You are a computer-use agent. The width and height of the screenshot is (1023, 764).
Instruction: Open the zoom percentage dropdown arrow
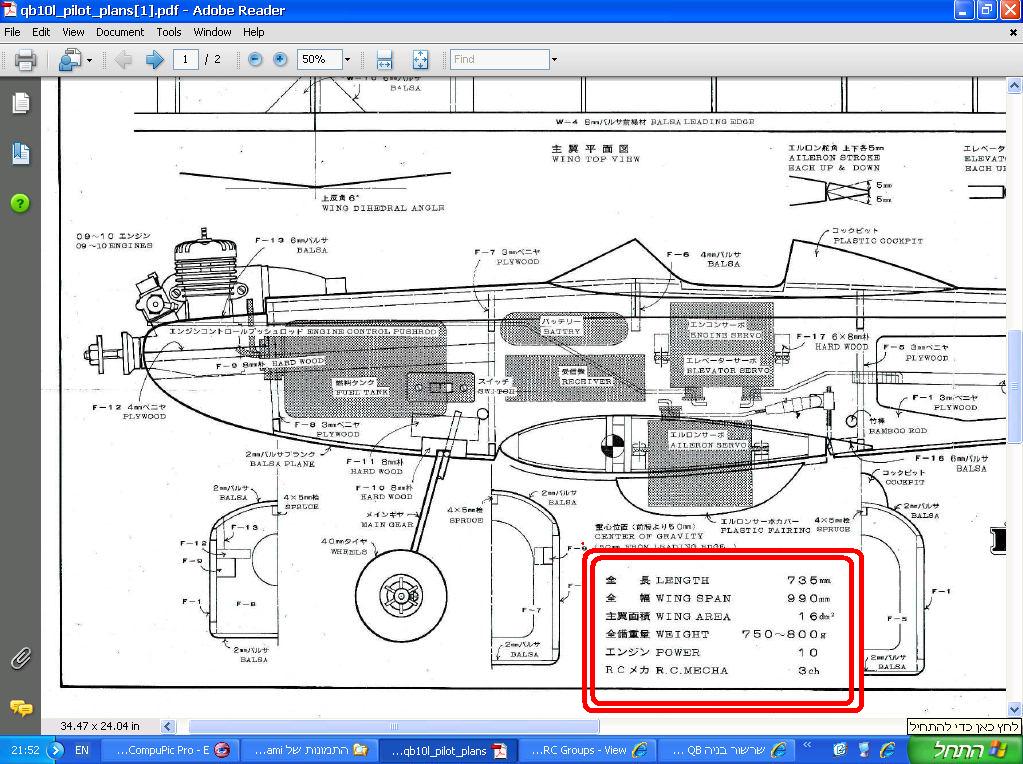[x=347, y=59]
